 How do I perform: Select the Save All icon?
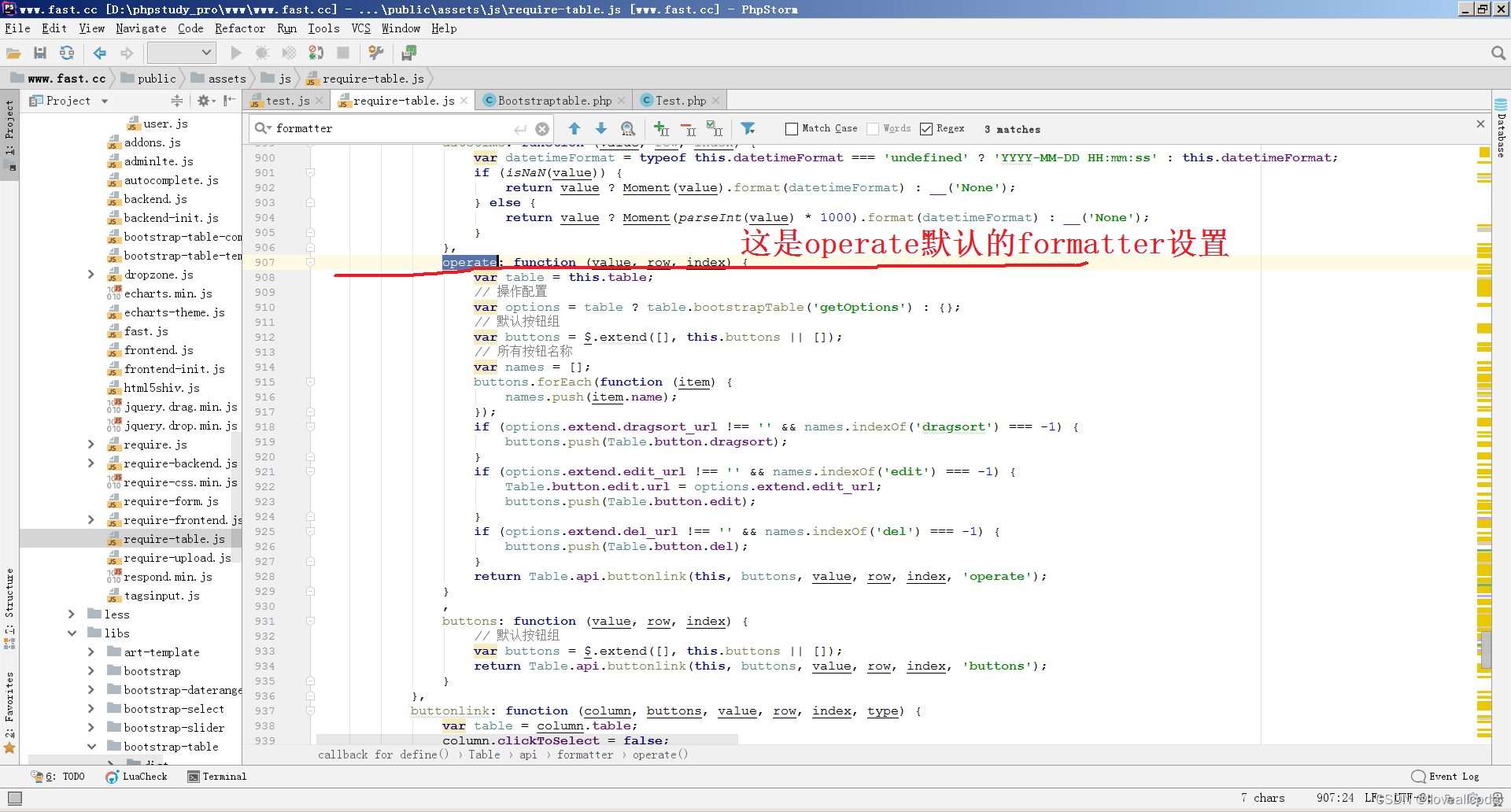point(40,53)
